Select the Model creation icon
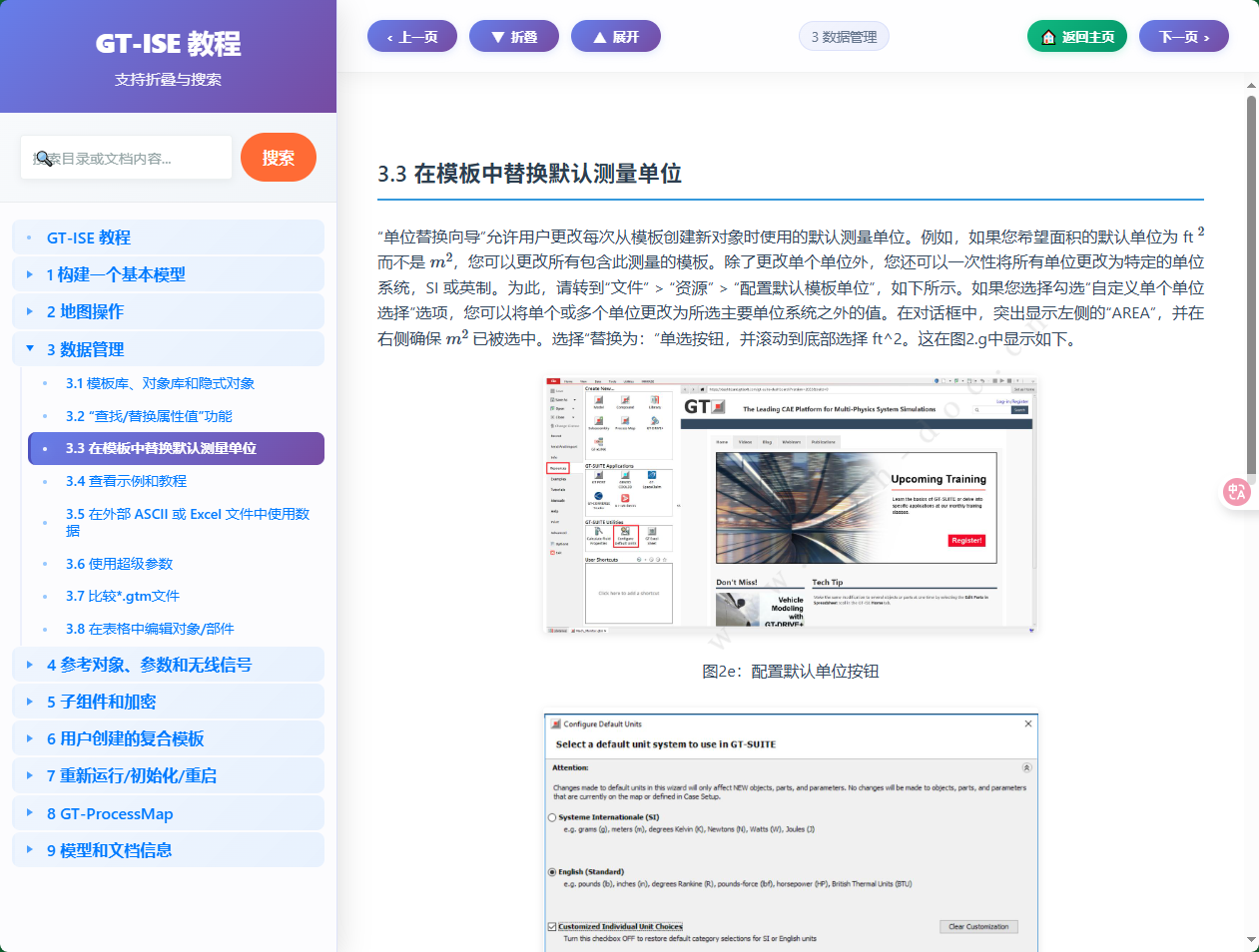This screenshot has height=952, width=1259. pyautogui.click(x=598, y=401)
